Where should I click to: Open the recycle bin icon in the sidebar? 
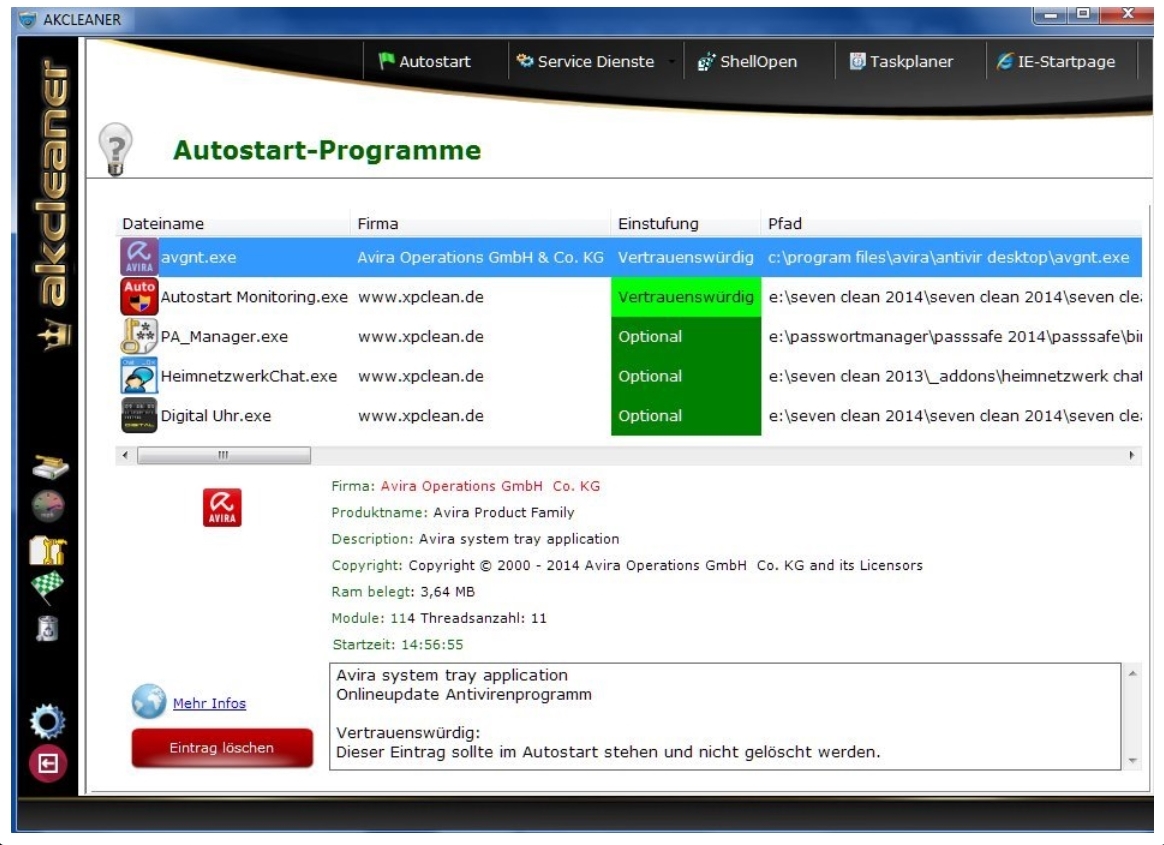point(48,628)
